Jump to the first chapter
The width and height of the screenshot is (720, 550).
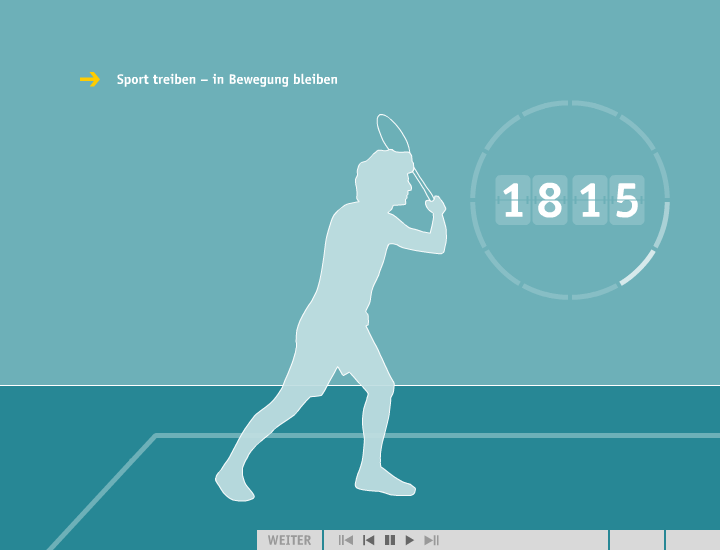tap(346, 540)
